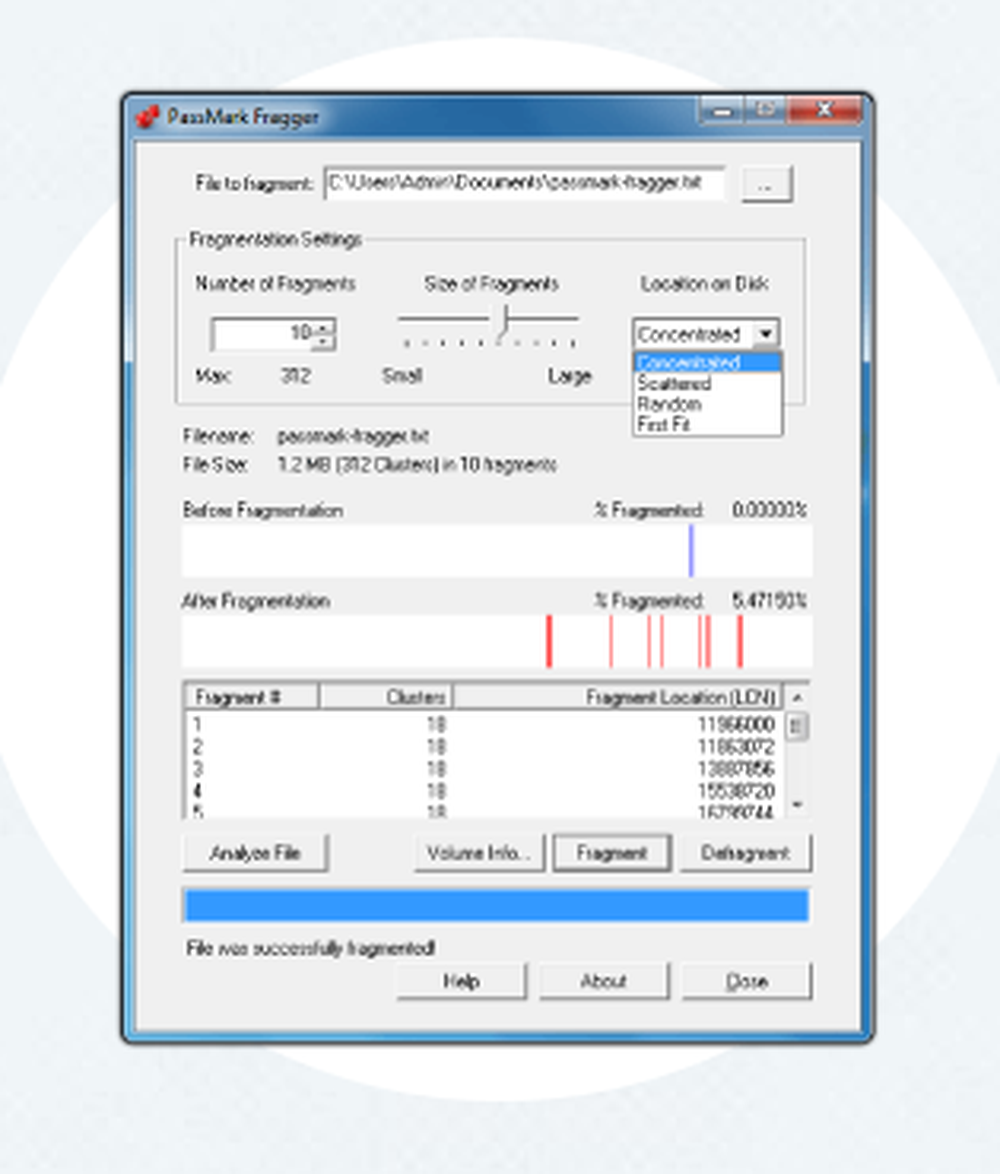Select fragment row 1 in the list
Screen dimensions: 1000x1174
click(x=484, y=724)
